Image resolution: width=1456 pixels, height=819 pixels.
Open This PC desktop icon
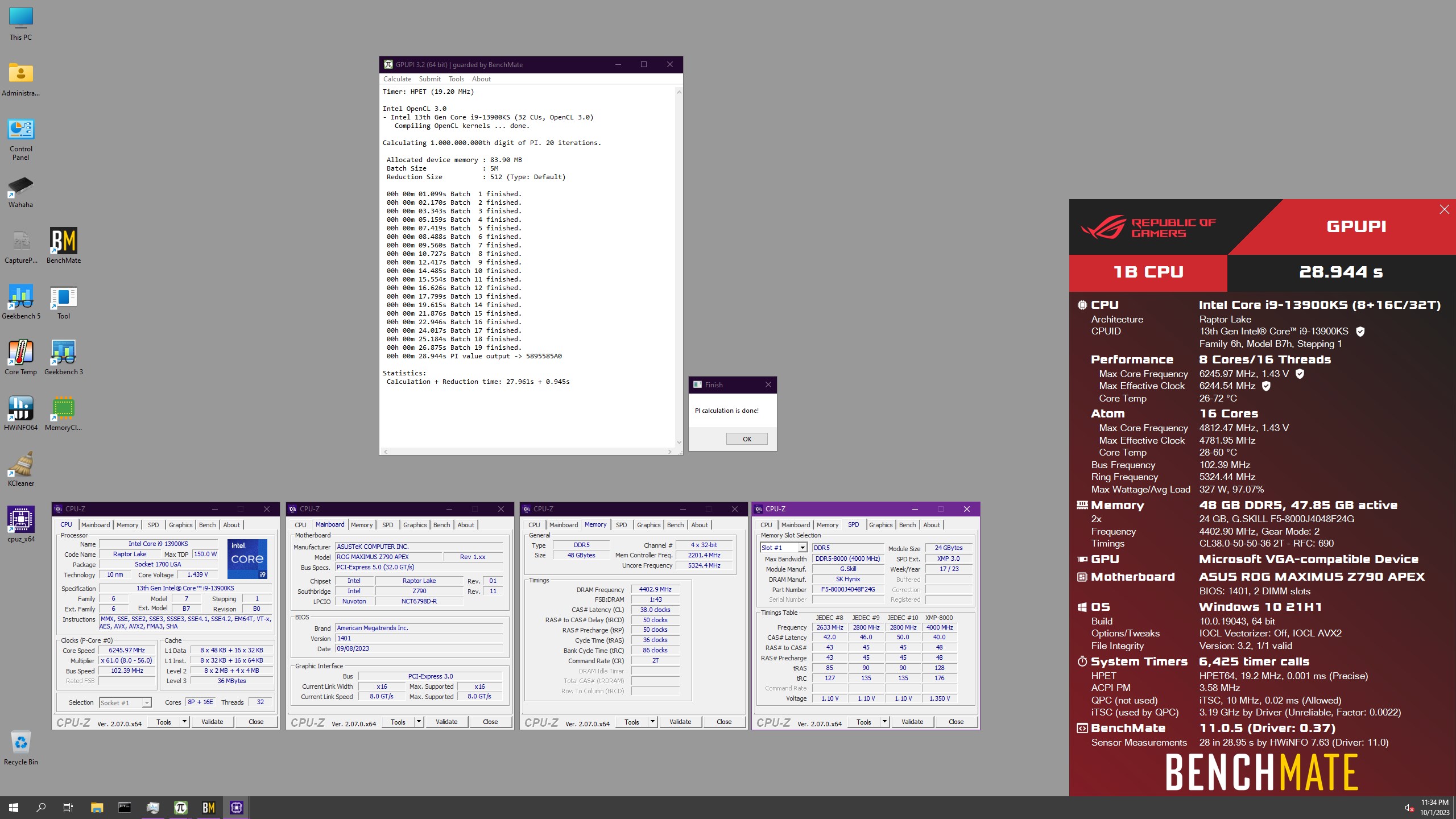[21, 24]
